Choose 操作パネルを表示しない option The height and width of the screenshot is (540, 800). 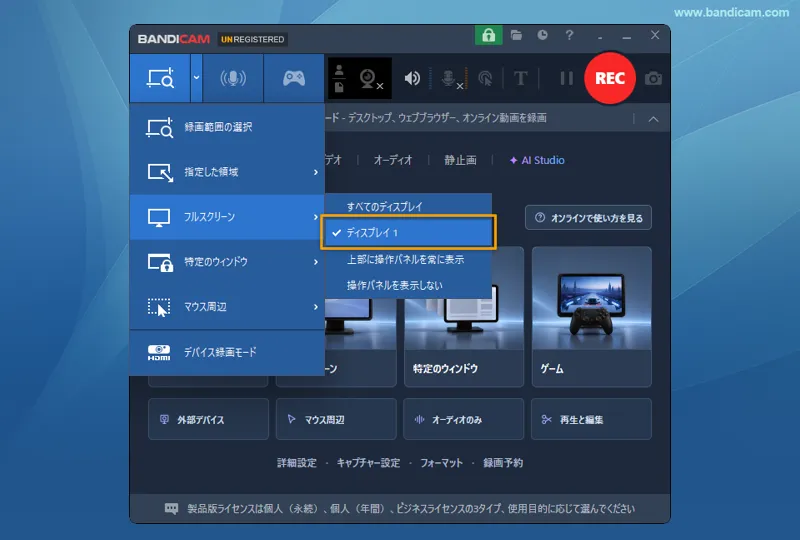408,285
